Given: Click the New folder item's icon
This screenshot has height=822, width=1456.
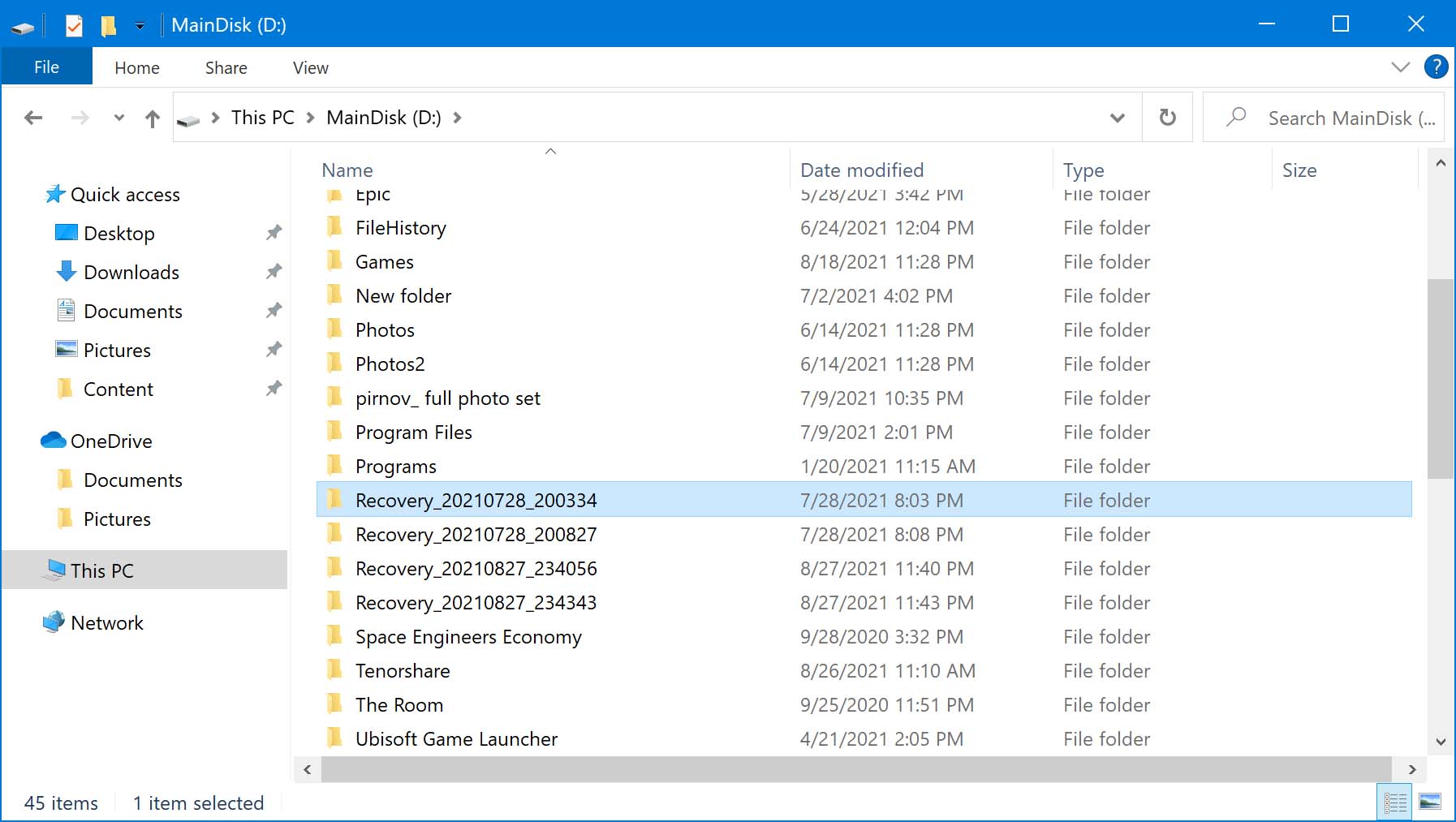Looking at the screenshot, I should (x=334, y=295).
